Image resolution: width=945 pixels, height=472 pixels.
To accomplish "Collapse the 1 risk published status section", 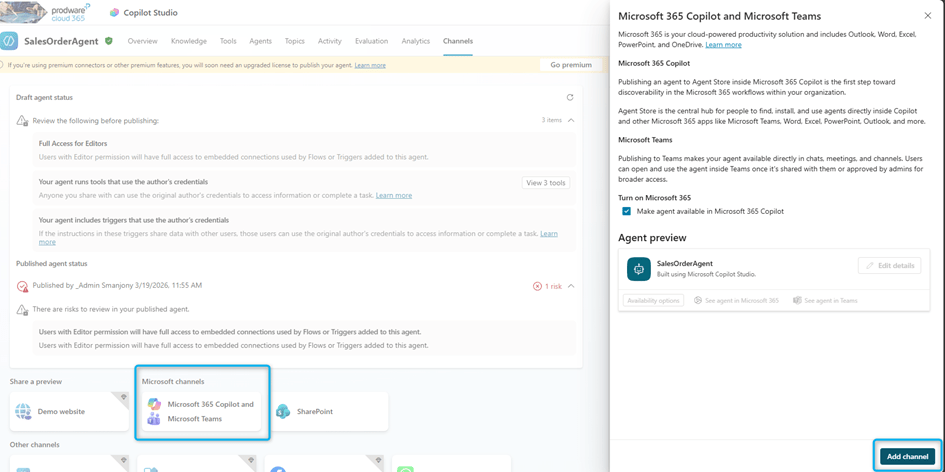I will (x=571, y=286).
